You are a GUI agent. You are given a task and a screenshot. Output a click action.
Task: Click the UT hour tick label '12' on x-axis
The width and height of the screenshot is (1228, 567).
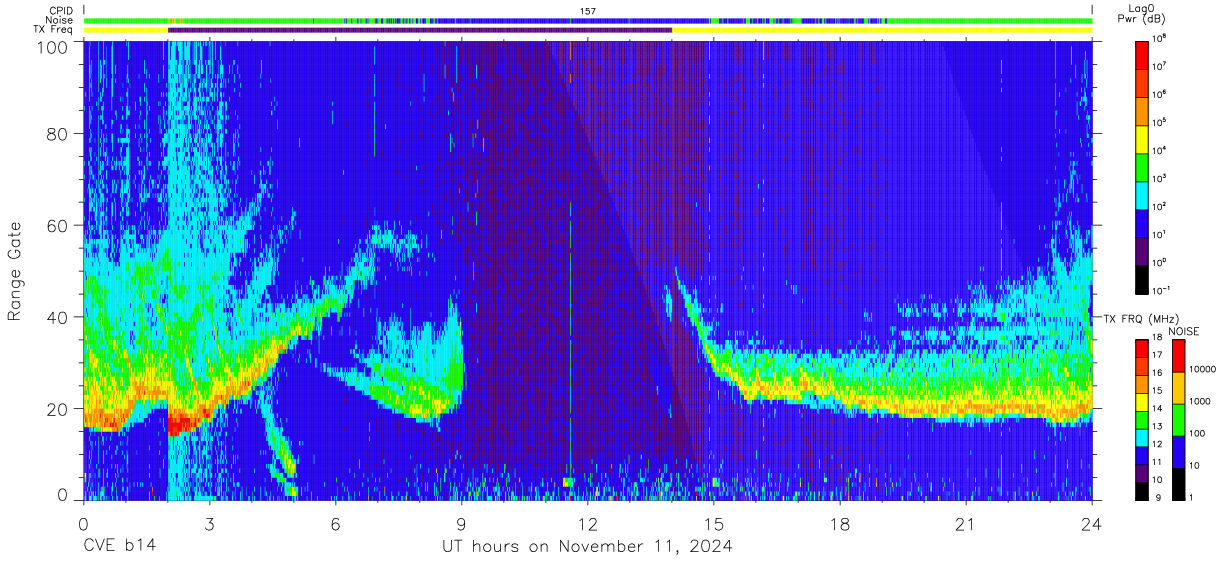(588, 523)
